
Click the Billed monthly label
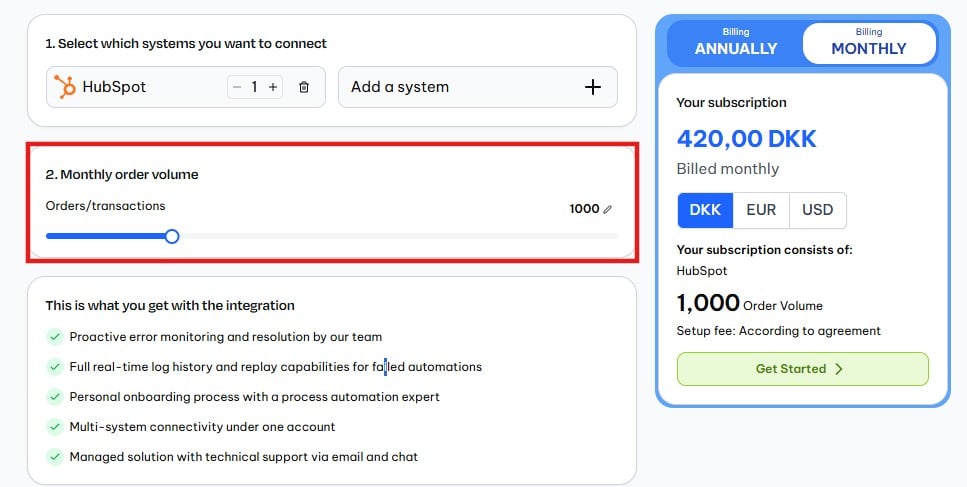(x=728, y=169)
